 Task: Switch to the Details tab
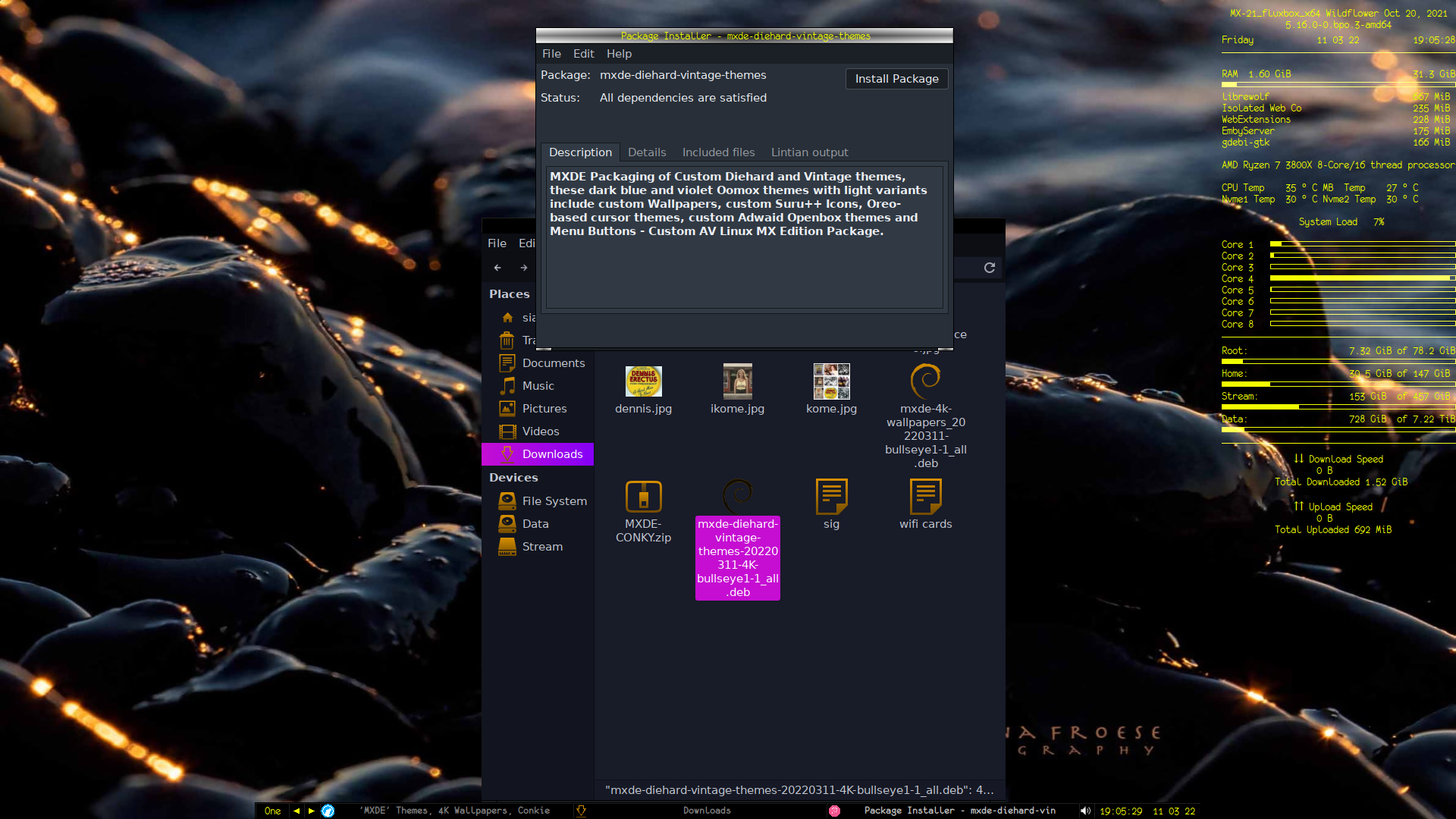point(647,152)
